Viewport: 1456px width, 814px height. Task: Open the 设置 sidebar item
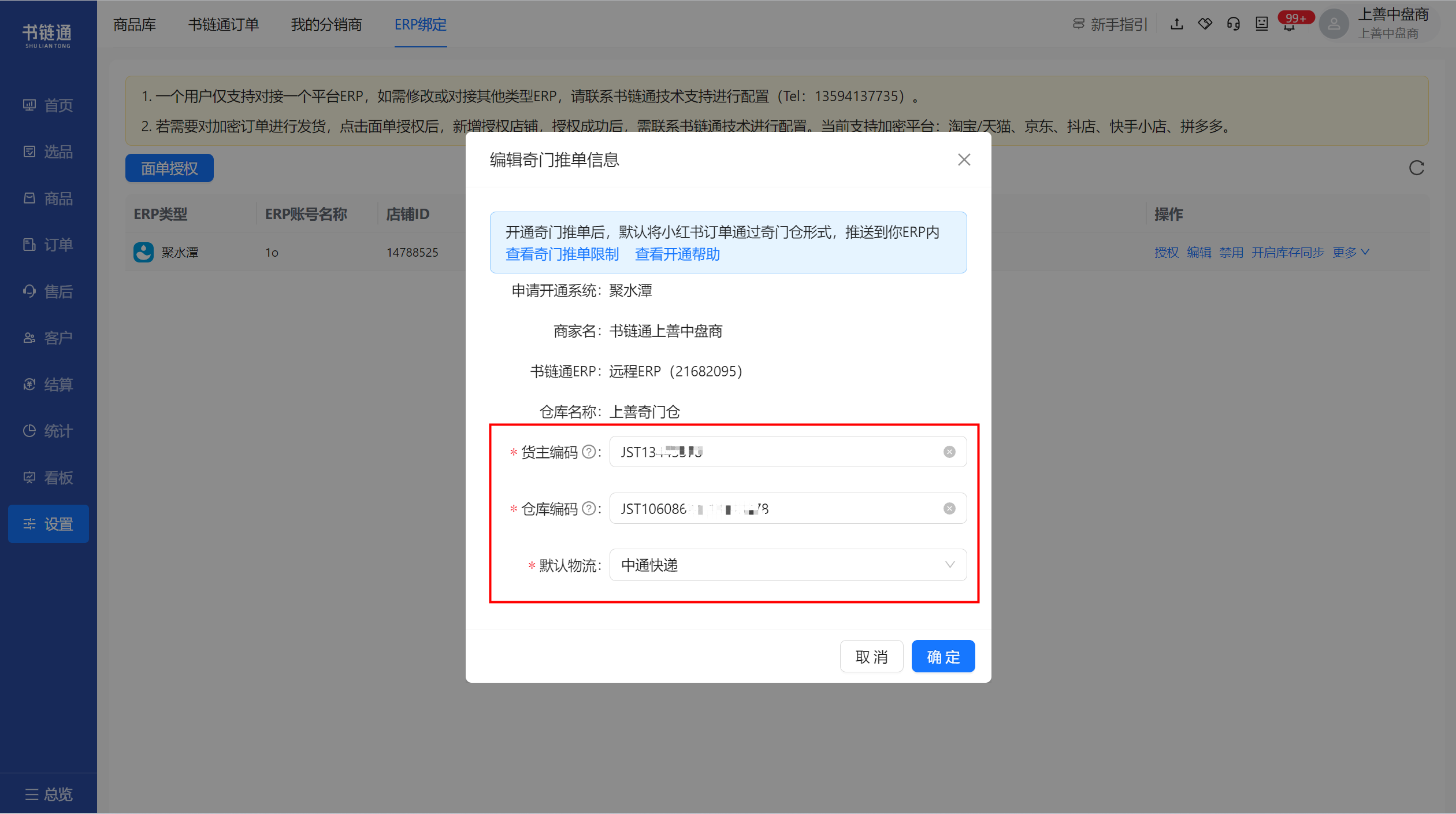point(48,524)
